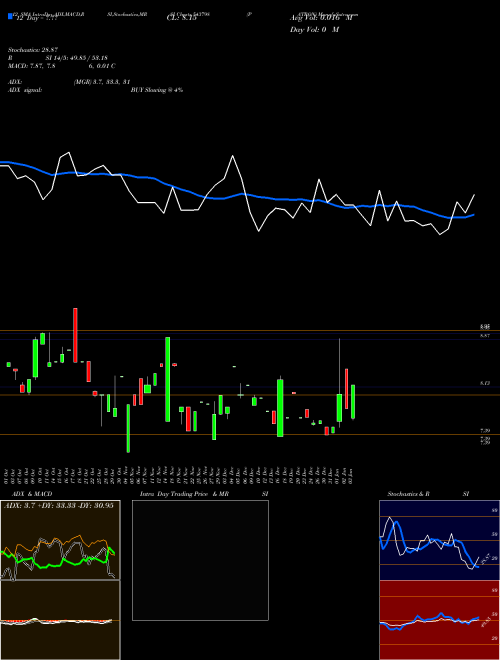Click the tallest red candlestick in price chart
This screenshot has height=660, width=500.
[x=75, y=335]
